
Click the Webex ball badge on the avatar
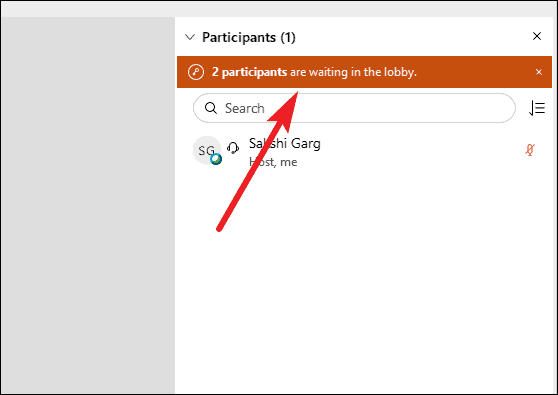[x=216, y=159]
